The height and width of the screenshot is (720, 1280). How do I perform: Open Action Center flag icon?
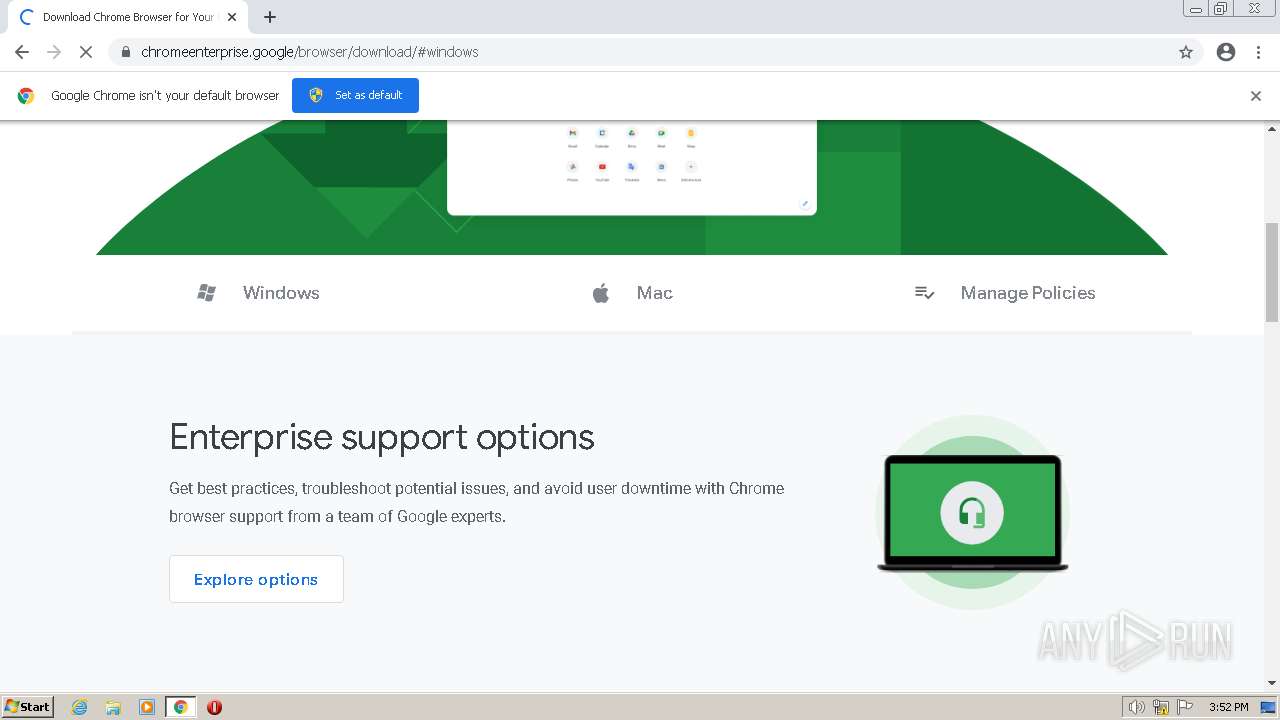pos(1185,707)
